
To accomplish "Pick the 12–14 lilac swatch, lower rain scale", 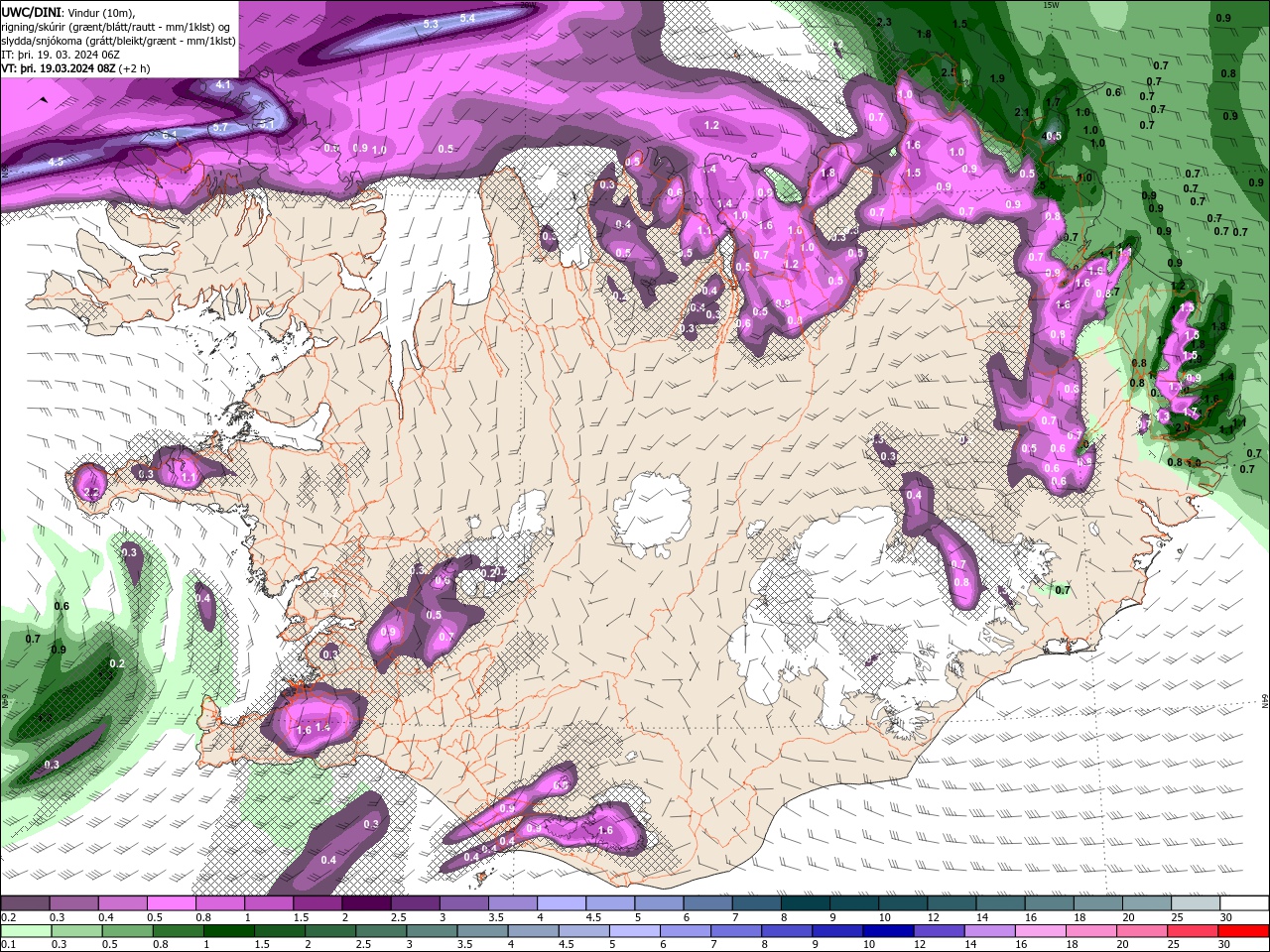I will pyautogui.click(x=940, y=930).
